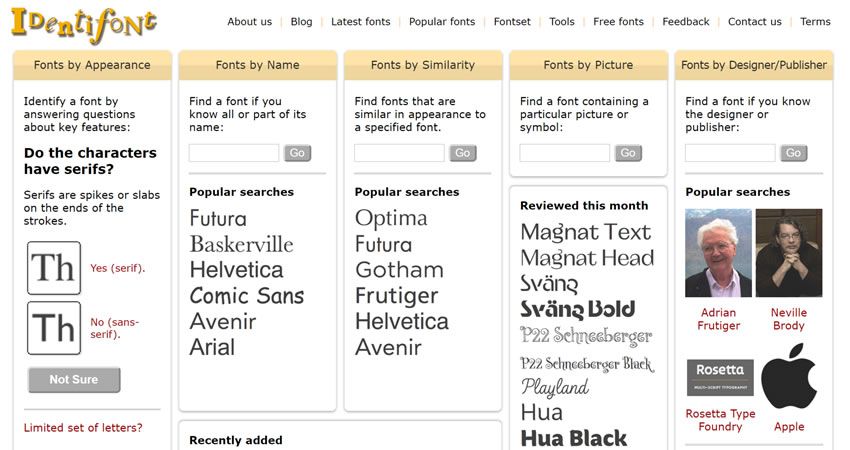
Task: Click the designer/publisher search field
Action: coord(730,153)
